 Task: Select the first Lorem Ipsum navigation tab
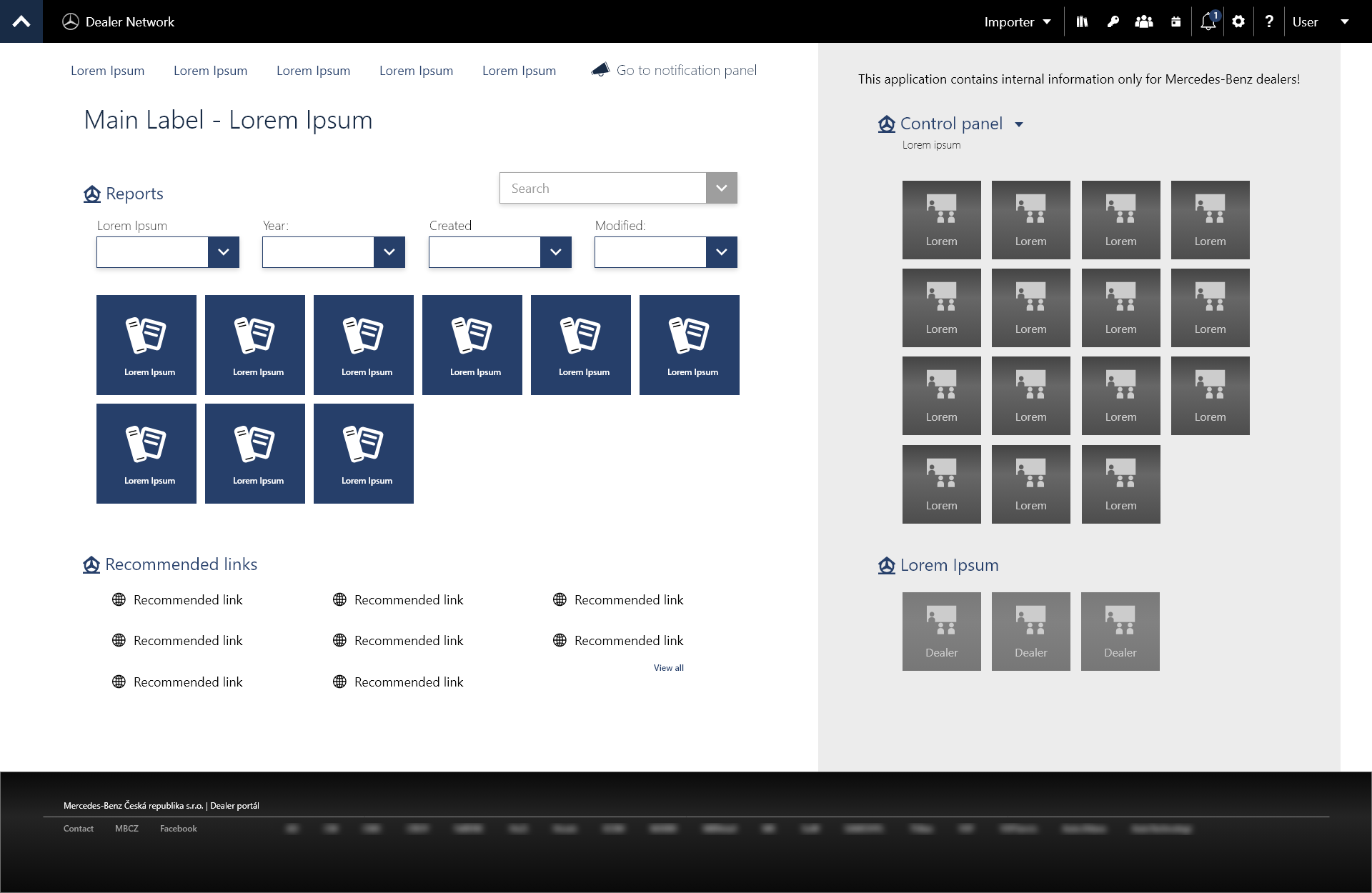click(x=107, y=71)
